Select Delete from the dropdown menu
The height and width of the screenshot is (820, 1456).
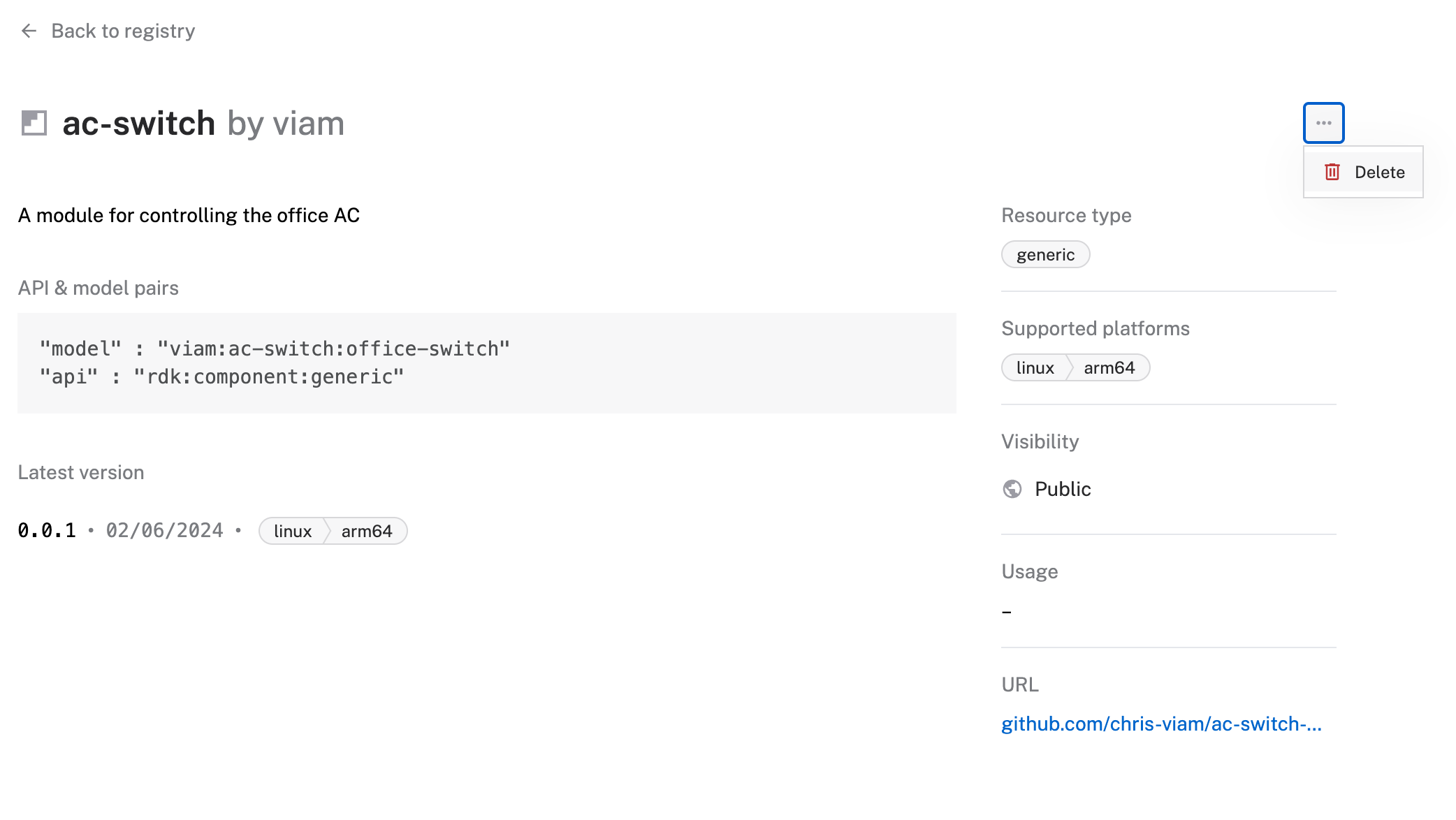pyautogui.click(x=1378, y=173)
